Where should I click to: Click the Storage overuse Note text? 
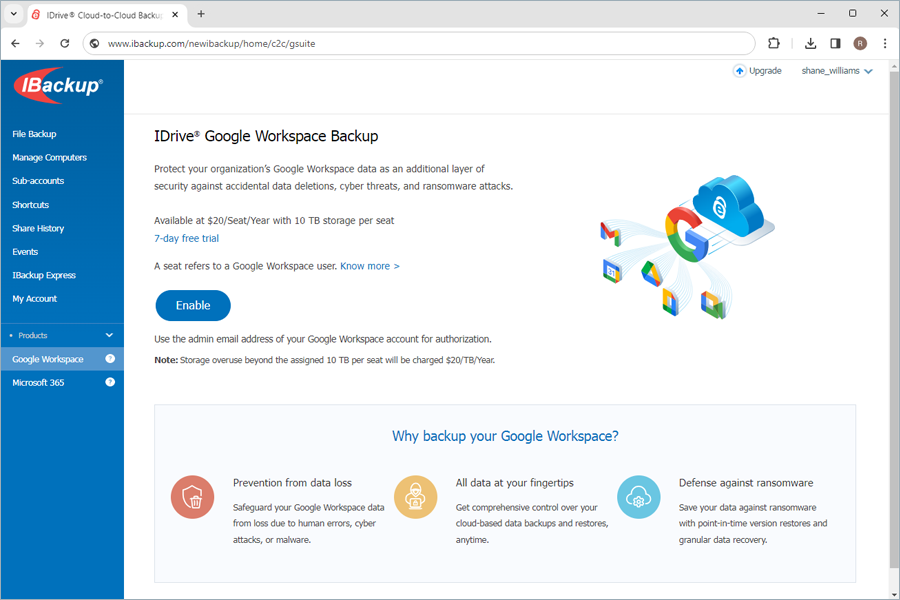point(324,360)
